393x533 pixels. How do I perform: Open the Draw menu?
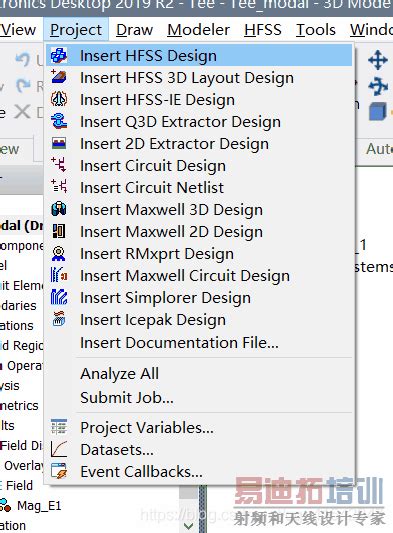point(135,30)
